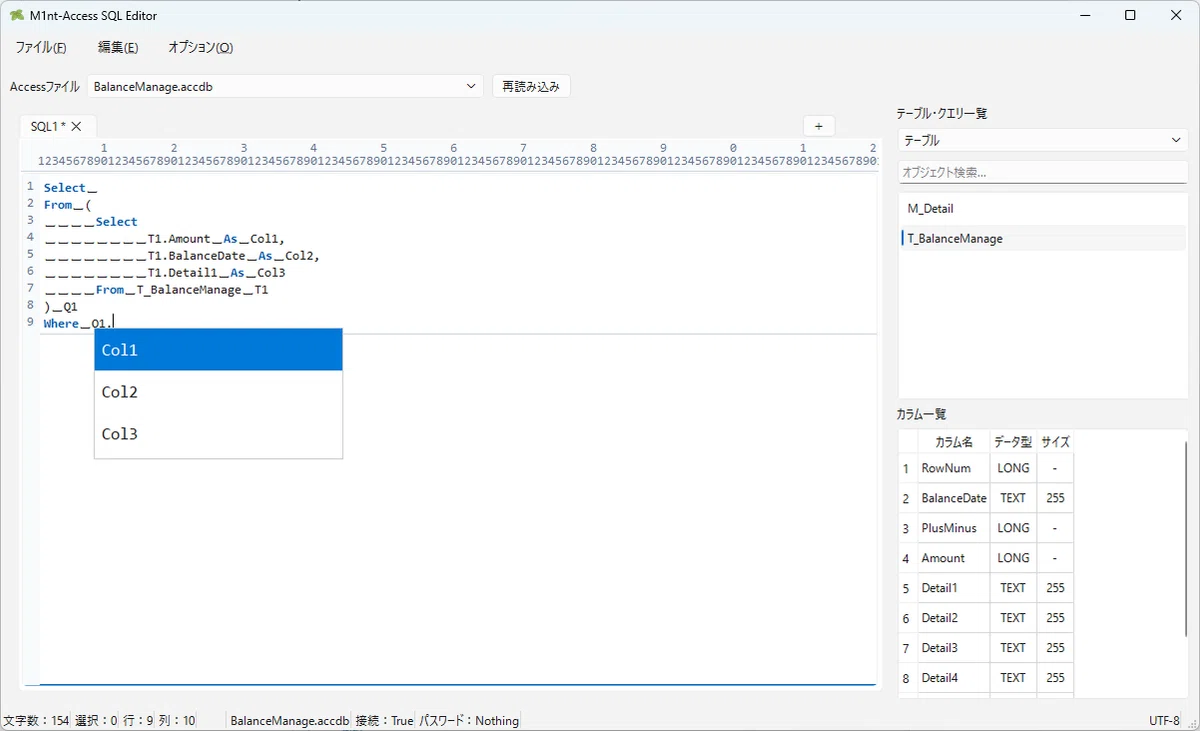Select the Detail3 column row

986,648
